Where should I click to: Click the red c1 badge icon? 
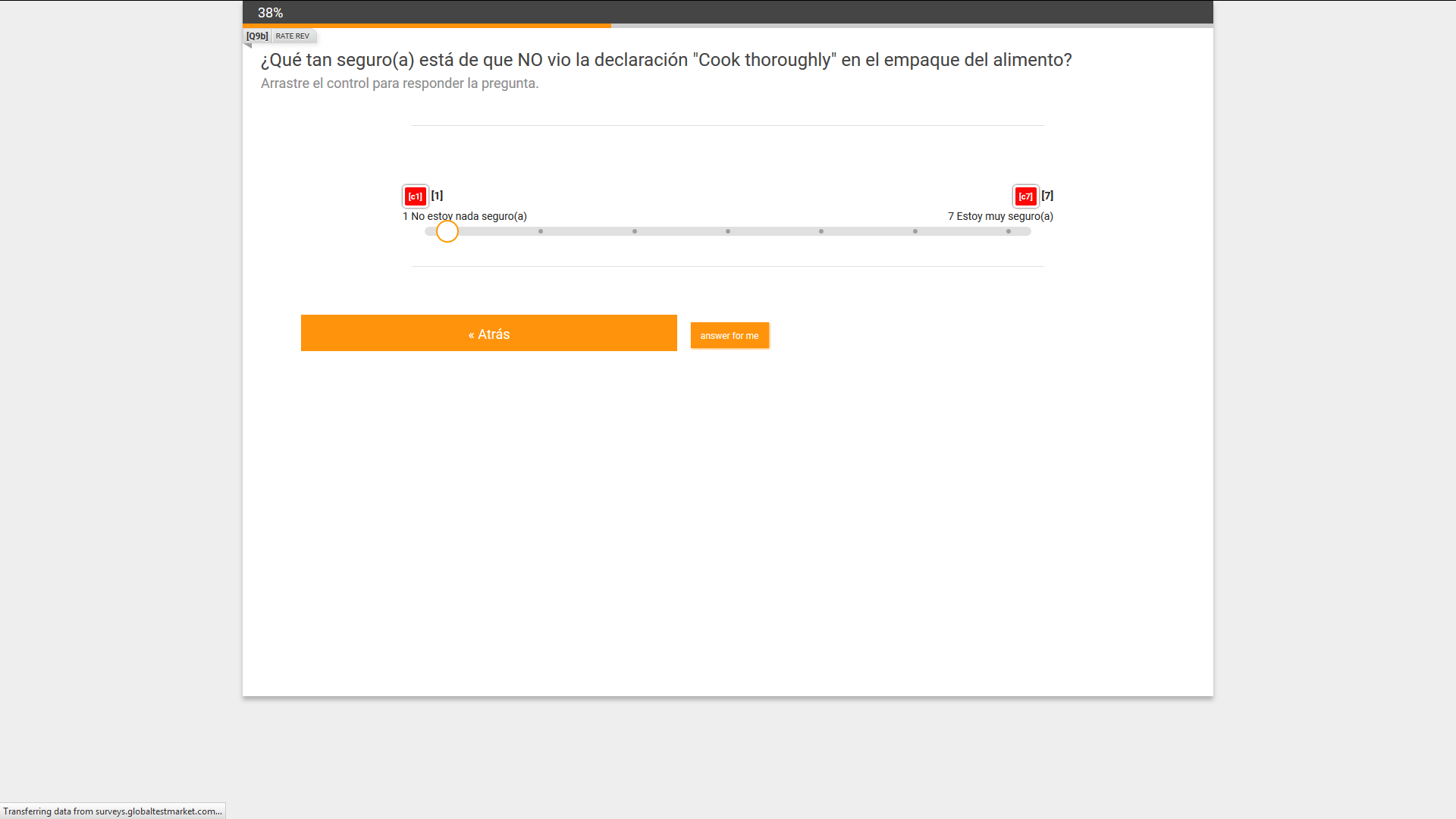pos(415,196)
